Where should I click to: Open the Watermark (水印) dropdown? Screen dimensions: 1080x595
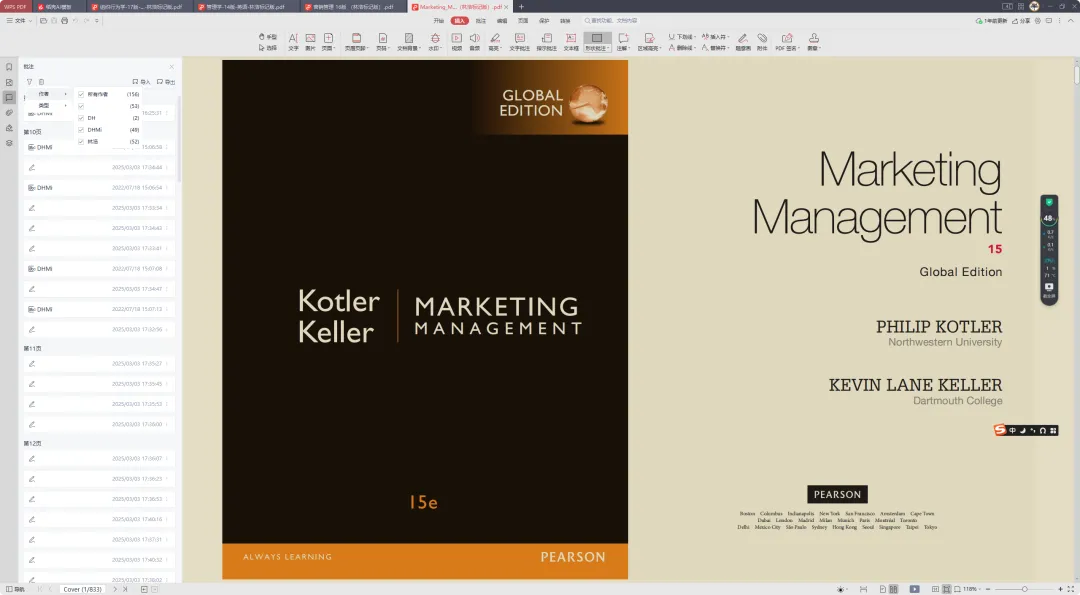[x=435, y=41]
